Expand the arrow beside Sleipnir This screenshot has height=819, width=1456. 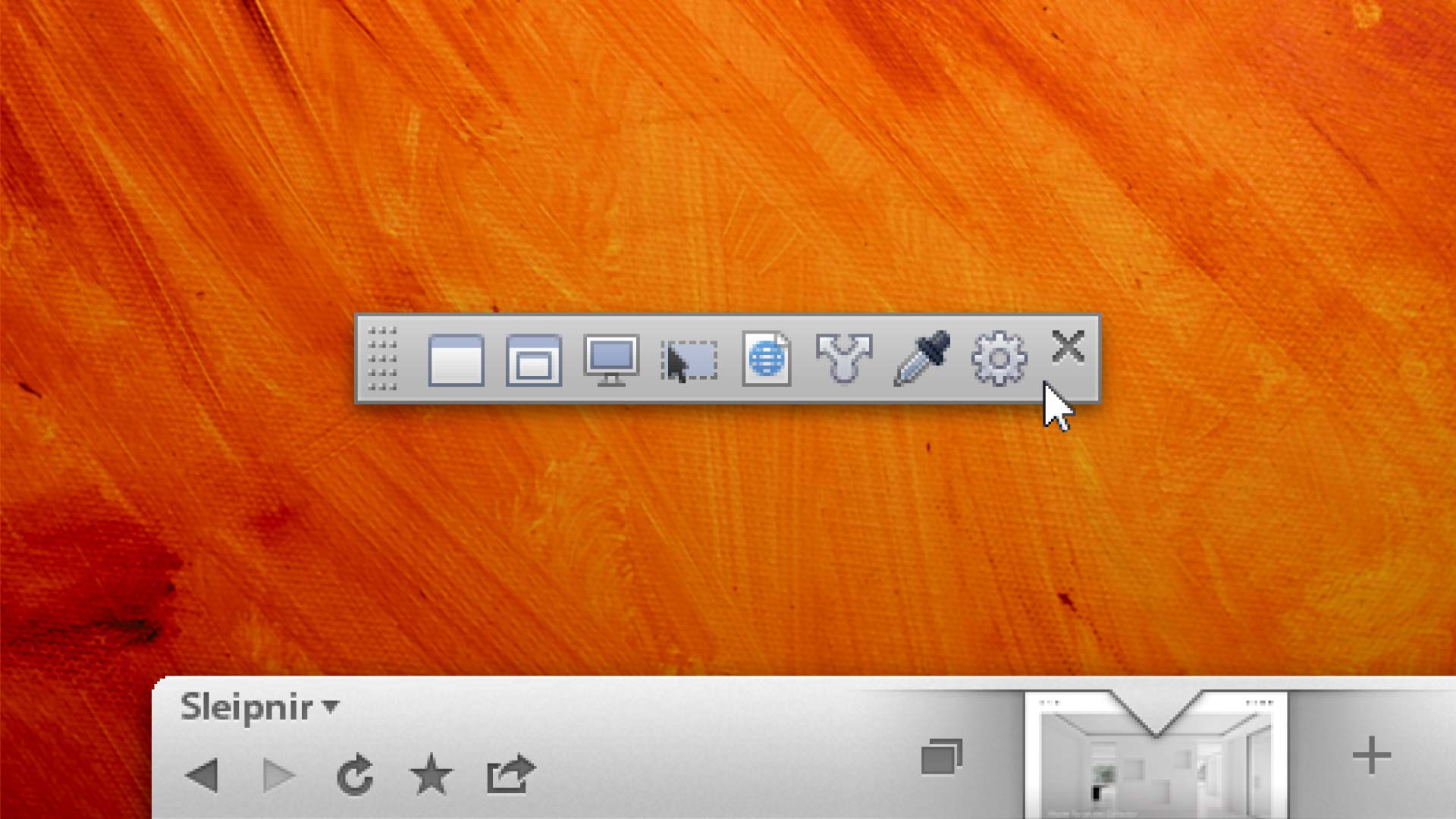331,706
